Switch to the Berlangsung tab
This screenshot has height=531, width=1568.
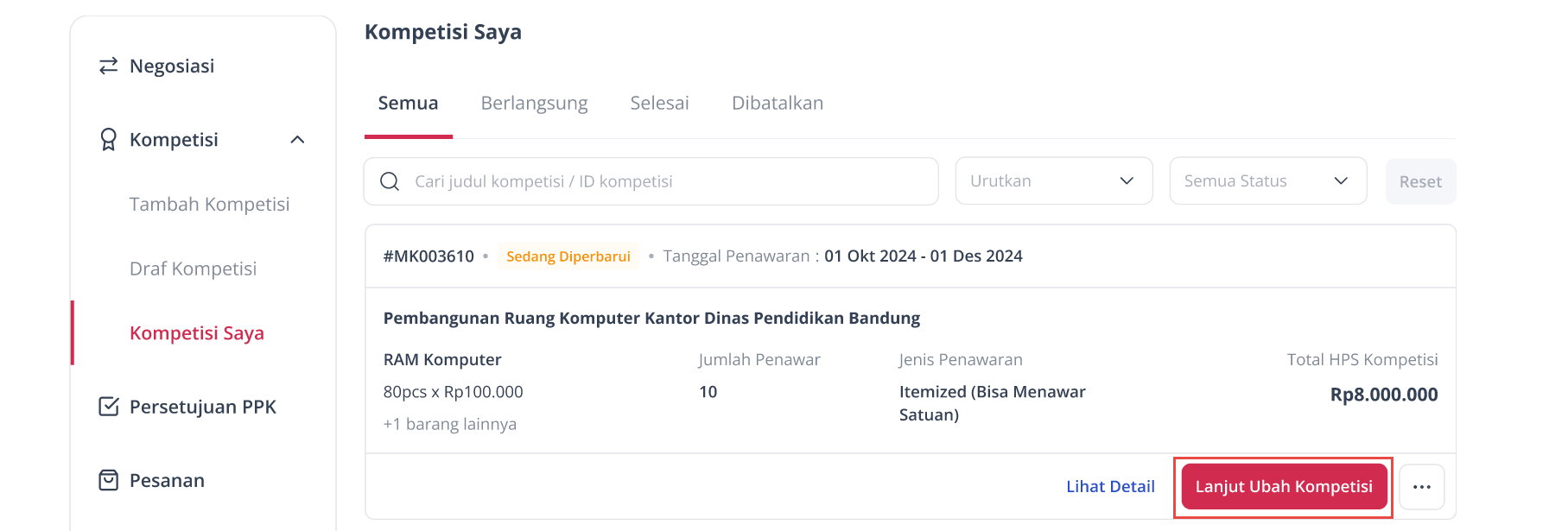click(x=534, y=104)
